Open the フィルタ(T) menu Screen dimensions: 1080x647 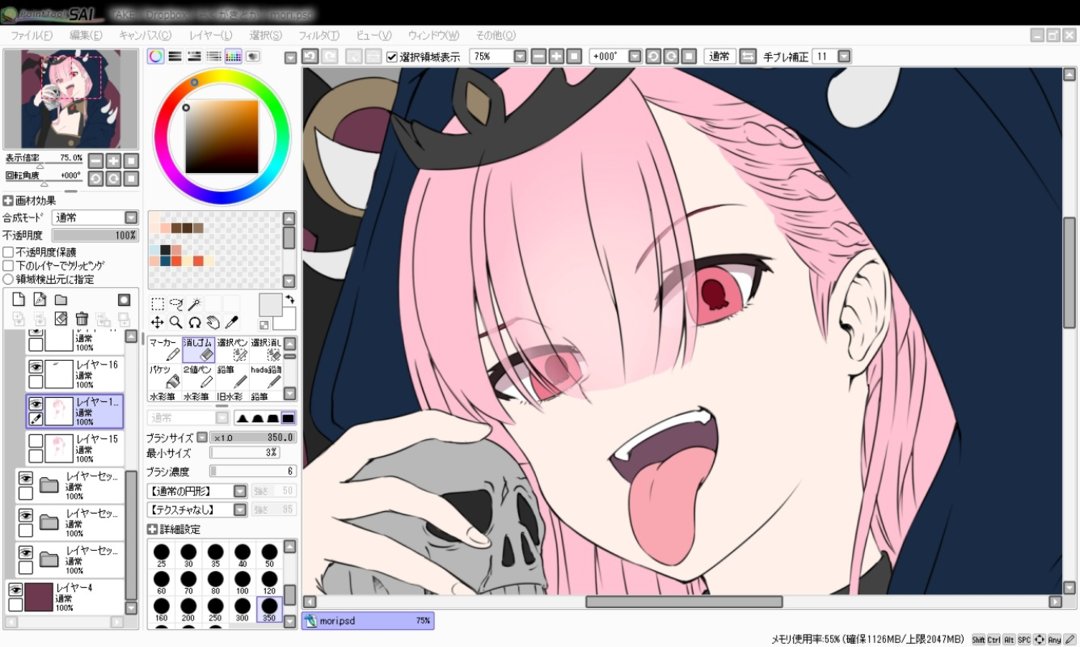pyautogui.click(x=318, y=35)
